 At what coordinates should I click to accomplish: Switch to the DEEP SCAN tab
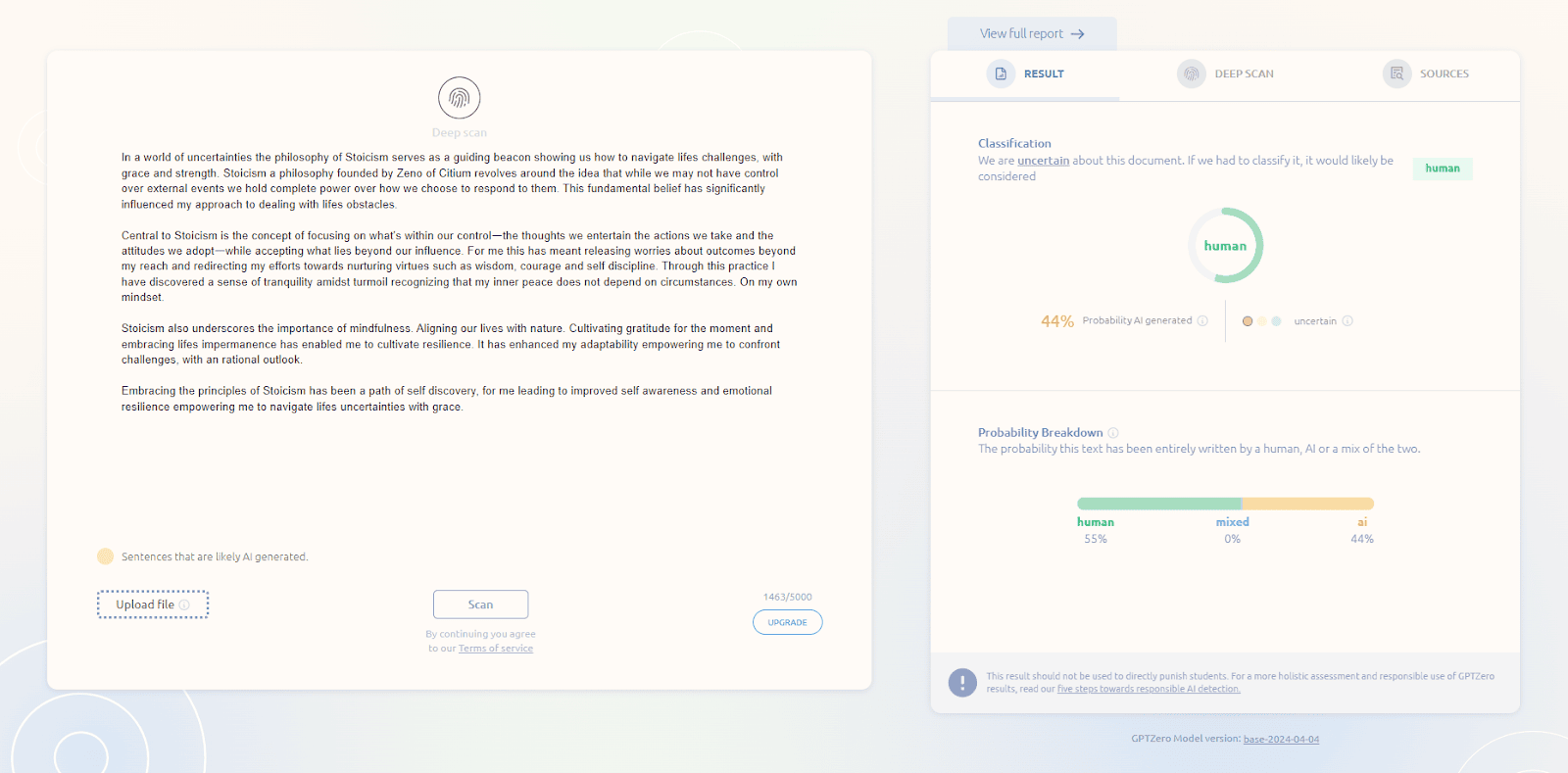[x=1244, y=74]
